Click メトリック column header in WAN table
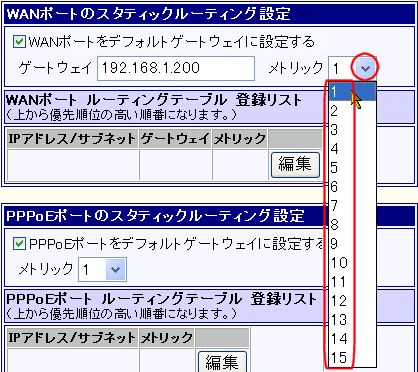This screenshot has height=372, width=418. click(x=239, y=139)
